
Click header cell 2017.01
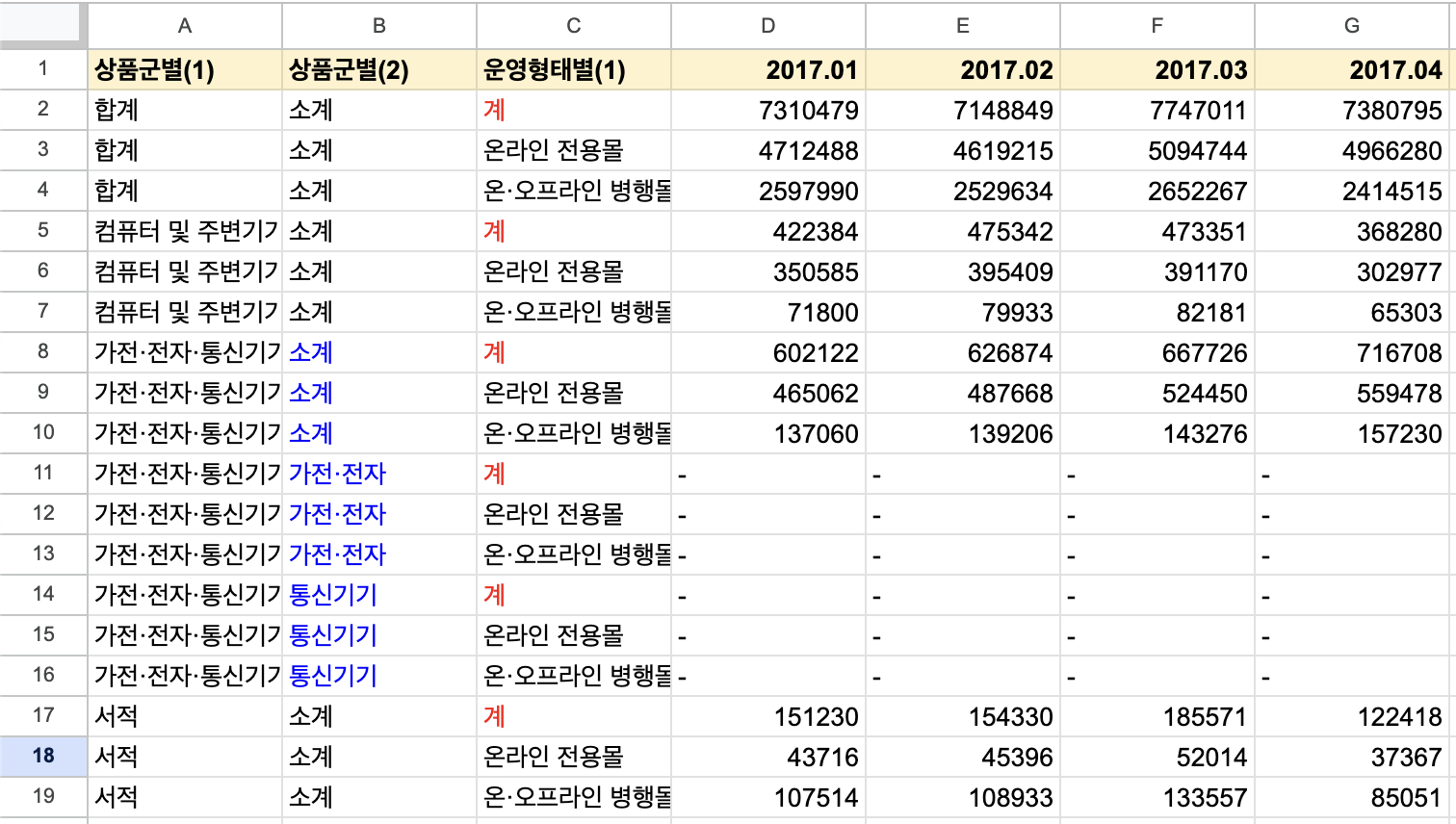[768, 69]
